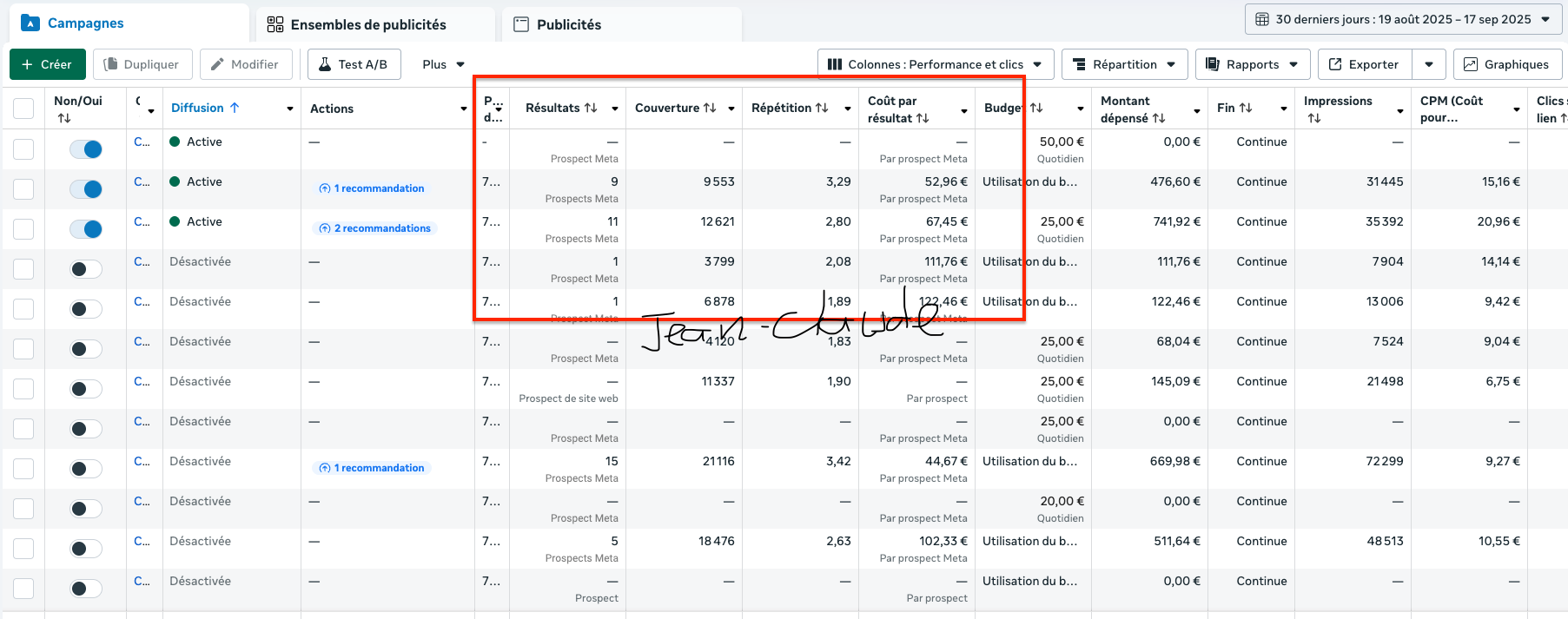Image resolution: width=1568 pixels, height=619 pixels.
Task: Open the Répartition dropdown
Action: [x=1124, y=64]
